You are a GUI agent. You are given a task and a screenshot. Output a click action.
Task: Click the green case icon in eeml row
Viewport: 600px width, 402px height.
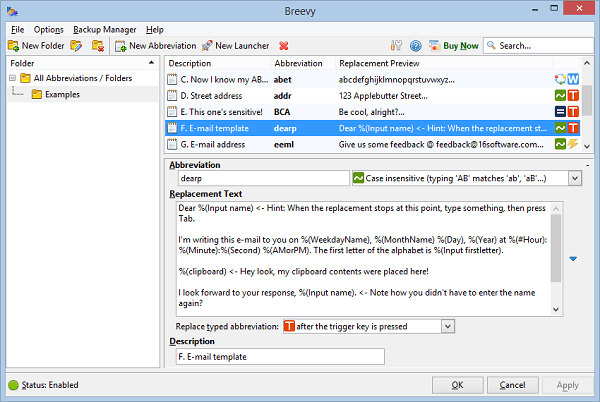(x=560, y=144)
